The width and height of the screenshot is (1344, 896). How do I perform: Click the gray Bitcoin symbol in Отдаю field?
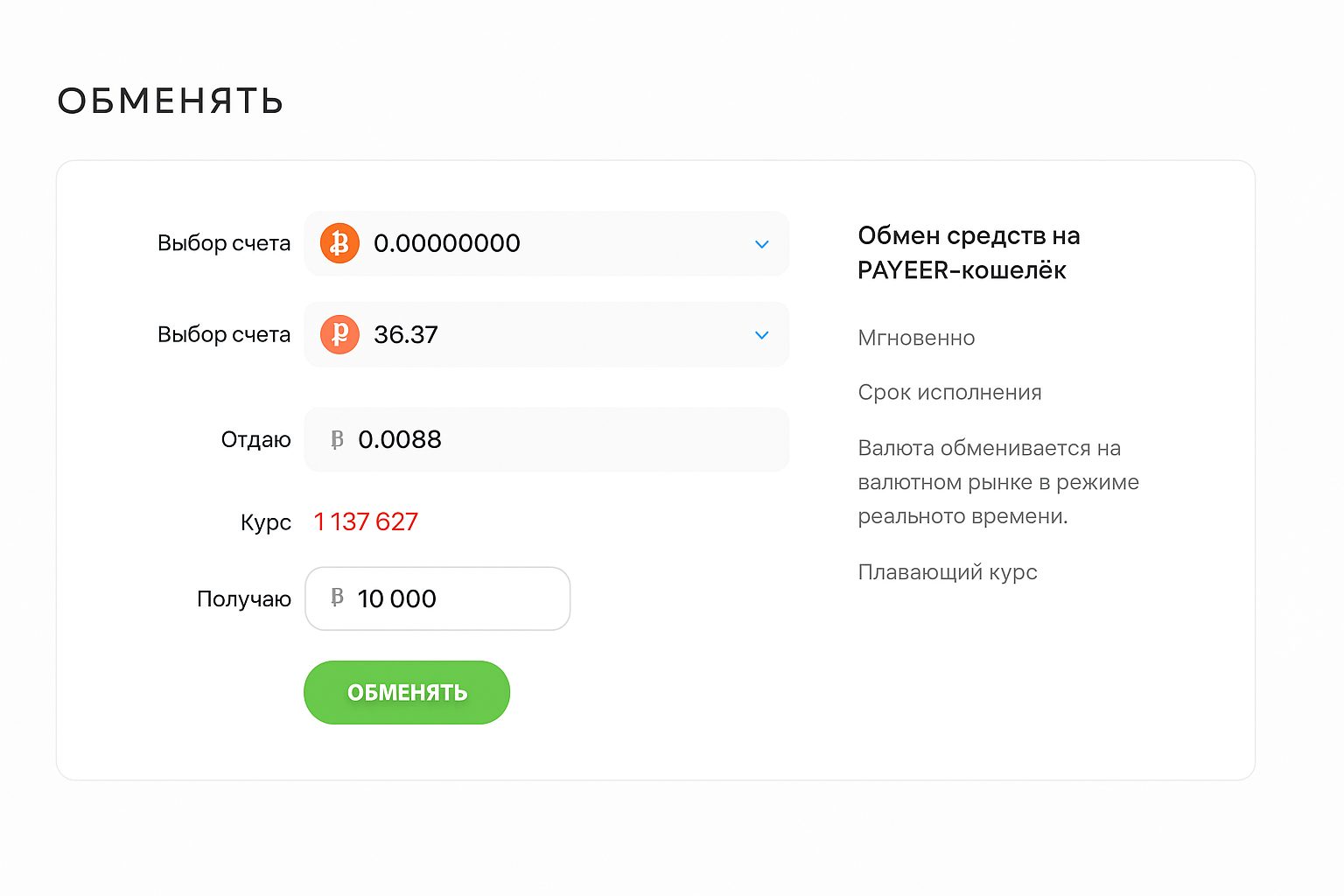[337, 439]
